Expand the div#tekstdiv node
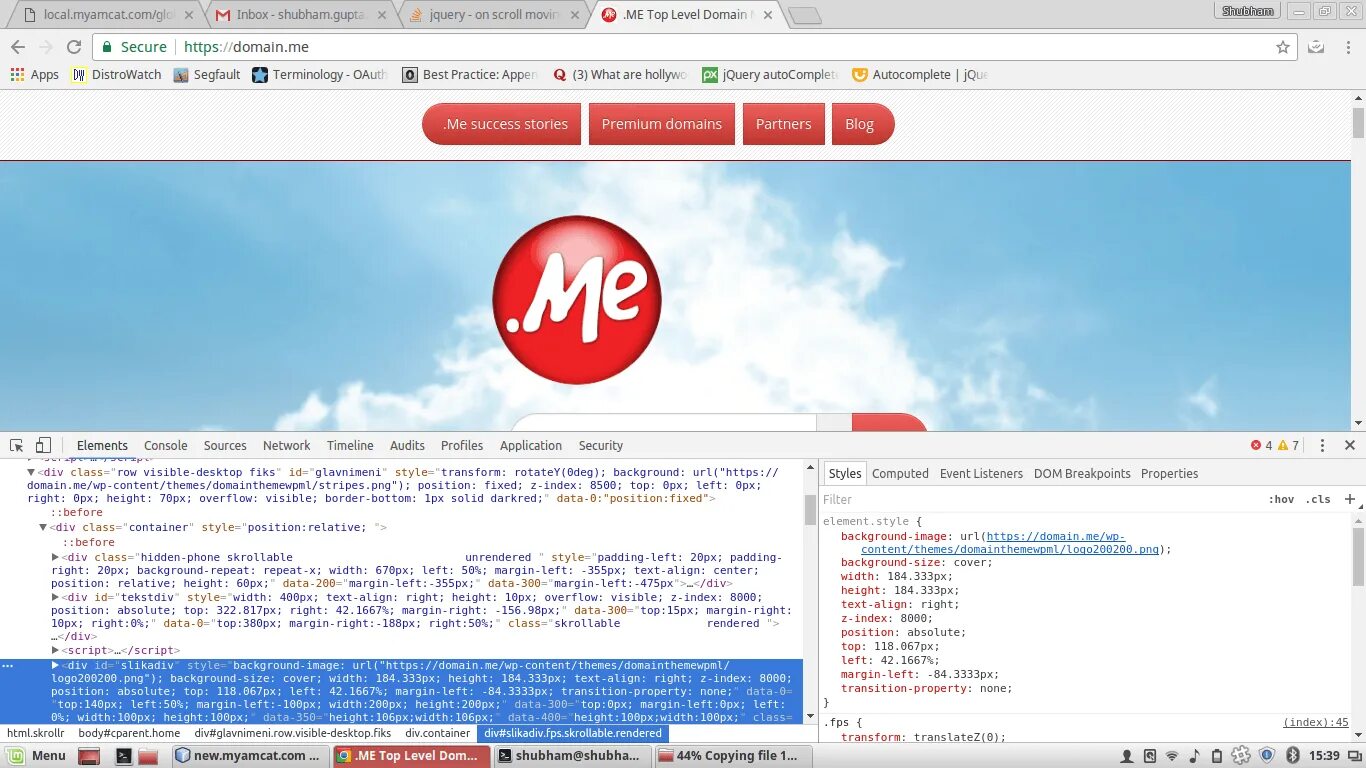 pos(56,597)
